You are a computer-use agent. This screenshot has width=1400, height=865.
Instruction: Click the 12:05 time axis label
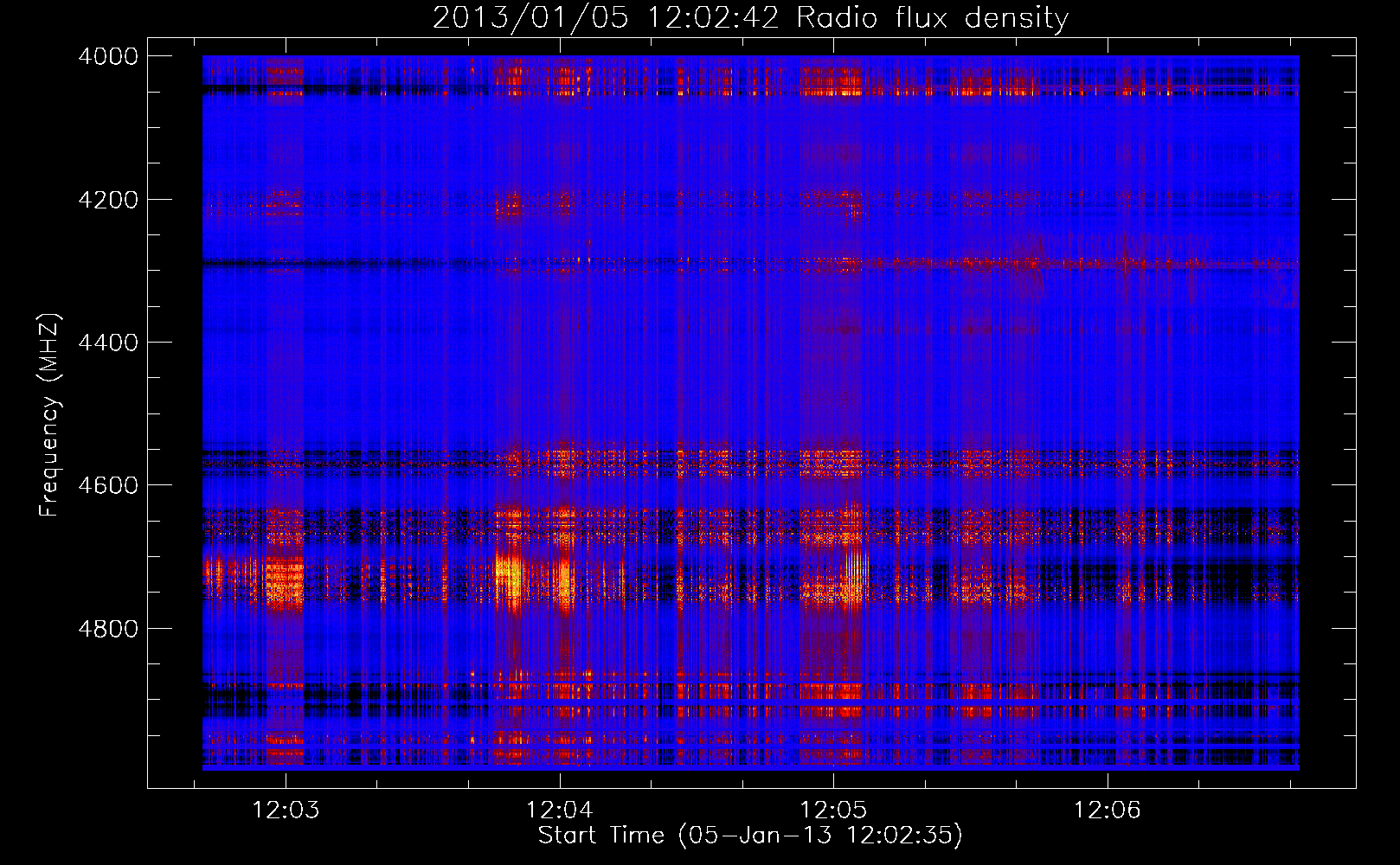click(833, 810)
